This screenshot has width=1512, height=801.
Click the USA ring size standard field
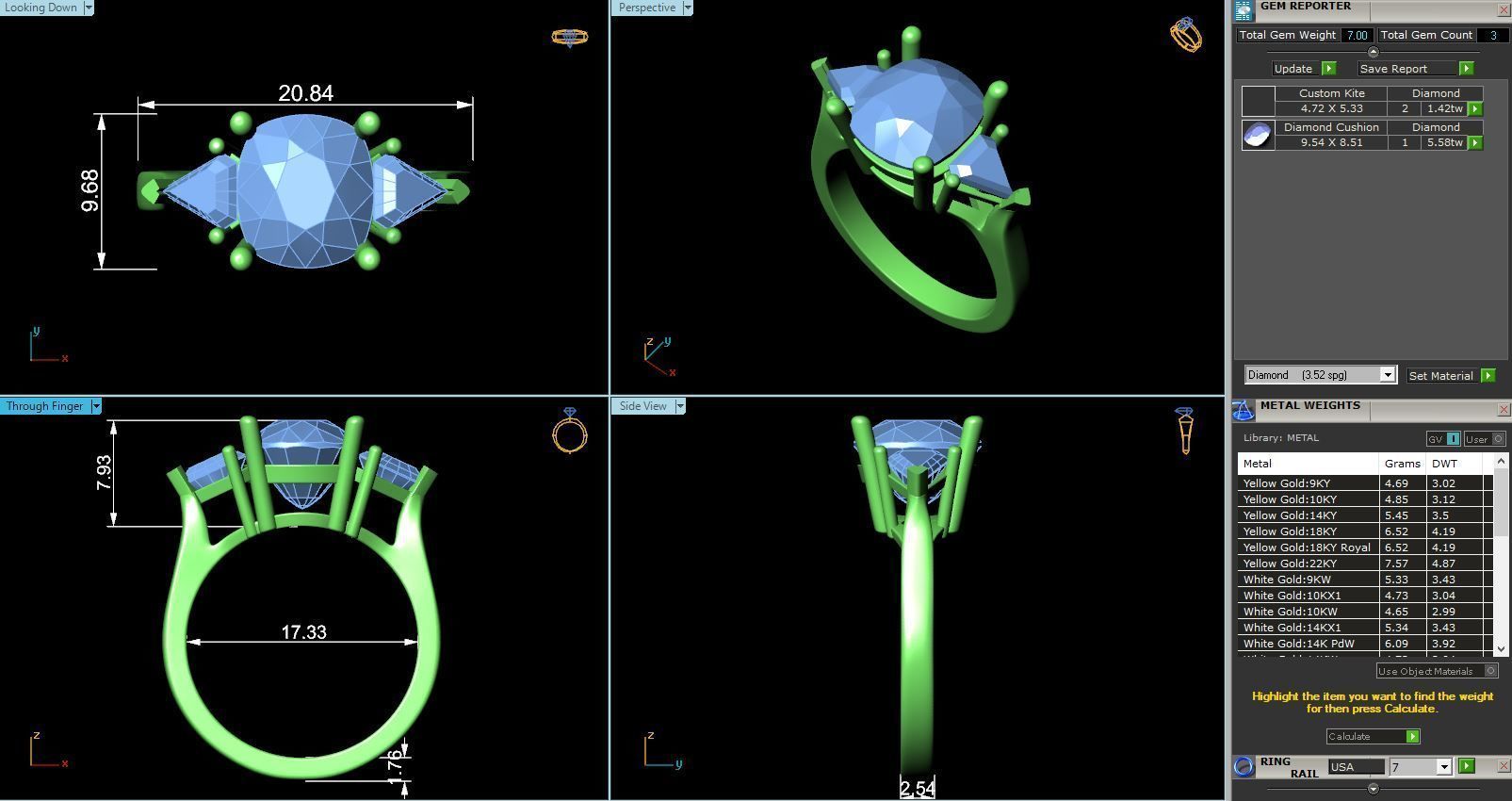click(1357, 767)
